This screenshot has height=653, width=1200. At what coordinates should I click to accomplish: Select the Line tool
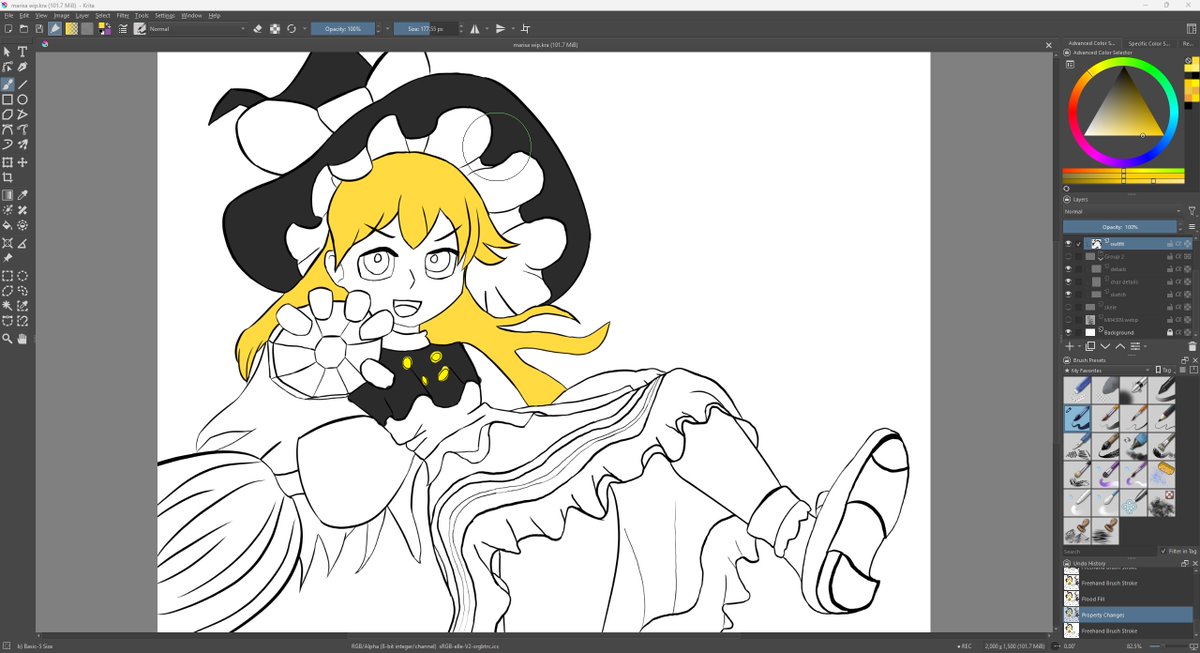pyautogui.click(x=22, y=85)
